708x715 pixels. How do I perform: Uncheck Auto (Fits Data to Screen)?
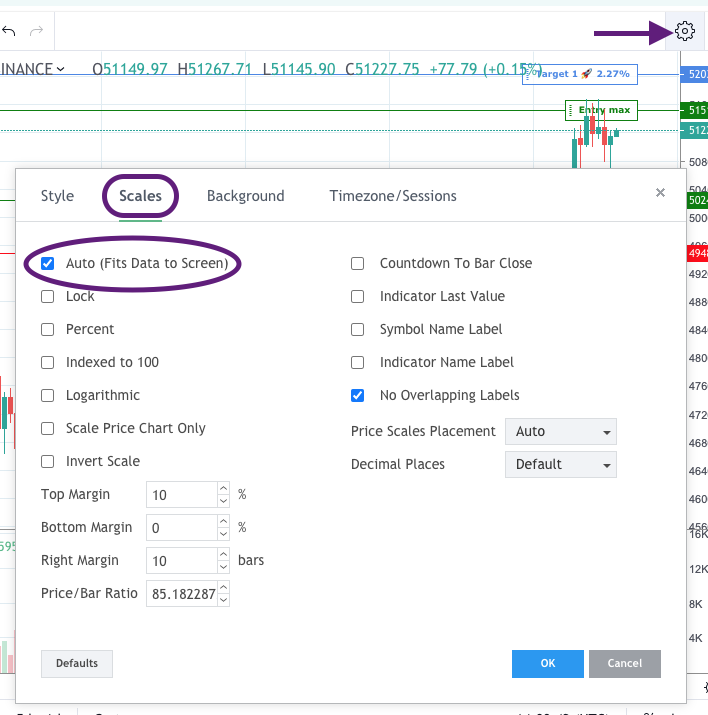[x=48, y=264]
